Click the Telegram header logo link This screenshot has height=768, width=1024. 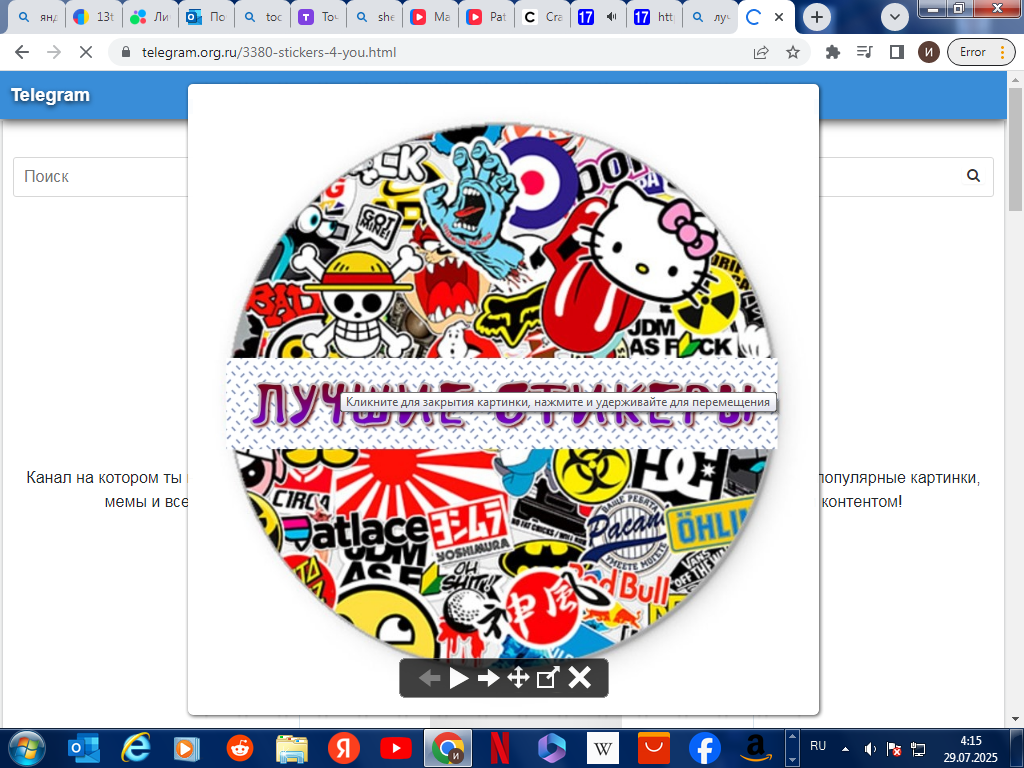point(50,95)
